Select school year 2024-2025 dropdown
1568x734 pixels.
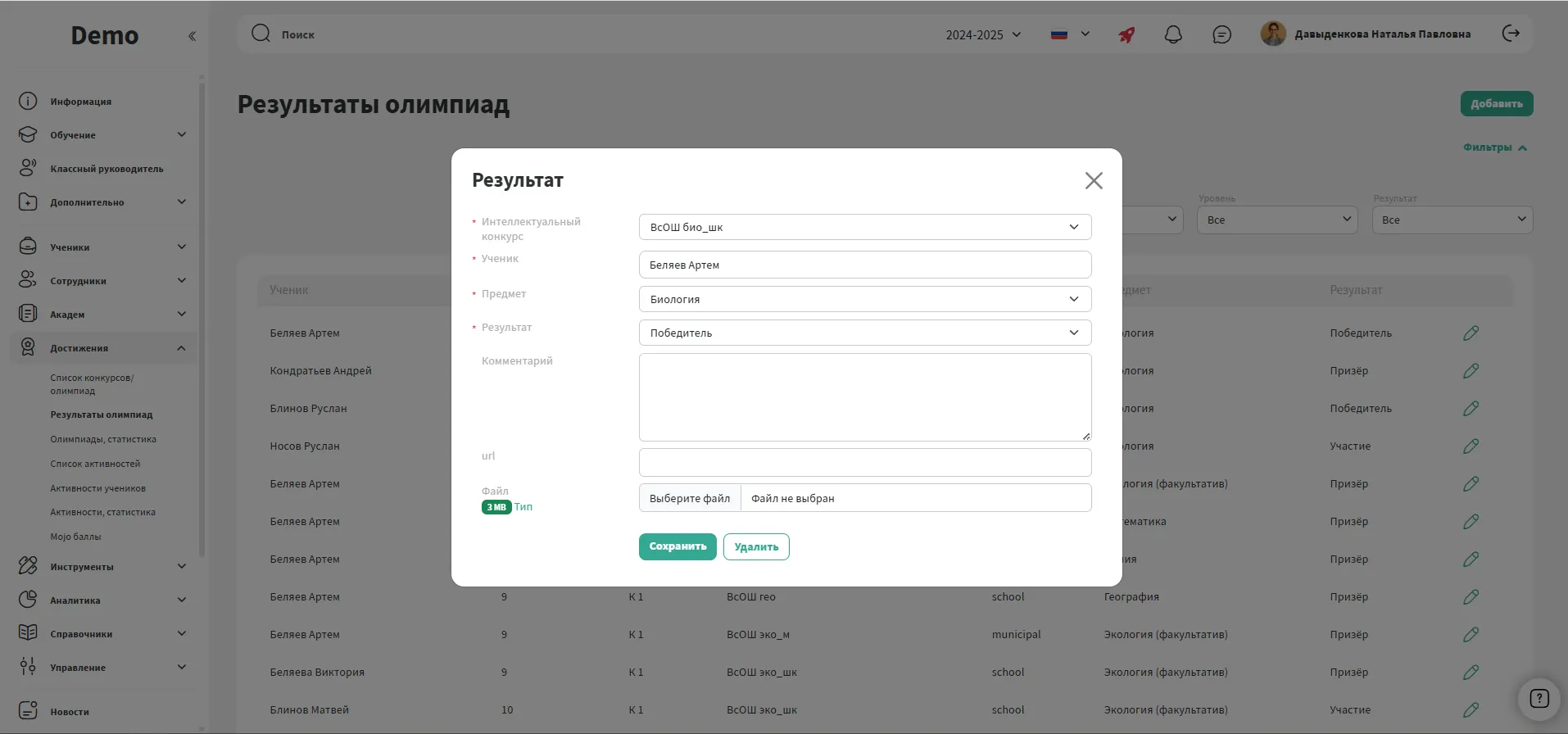[983, 34]
